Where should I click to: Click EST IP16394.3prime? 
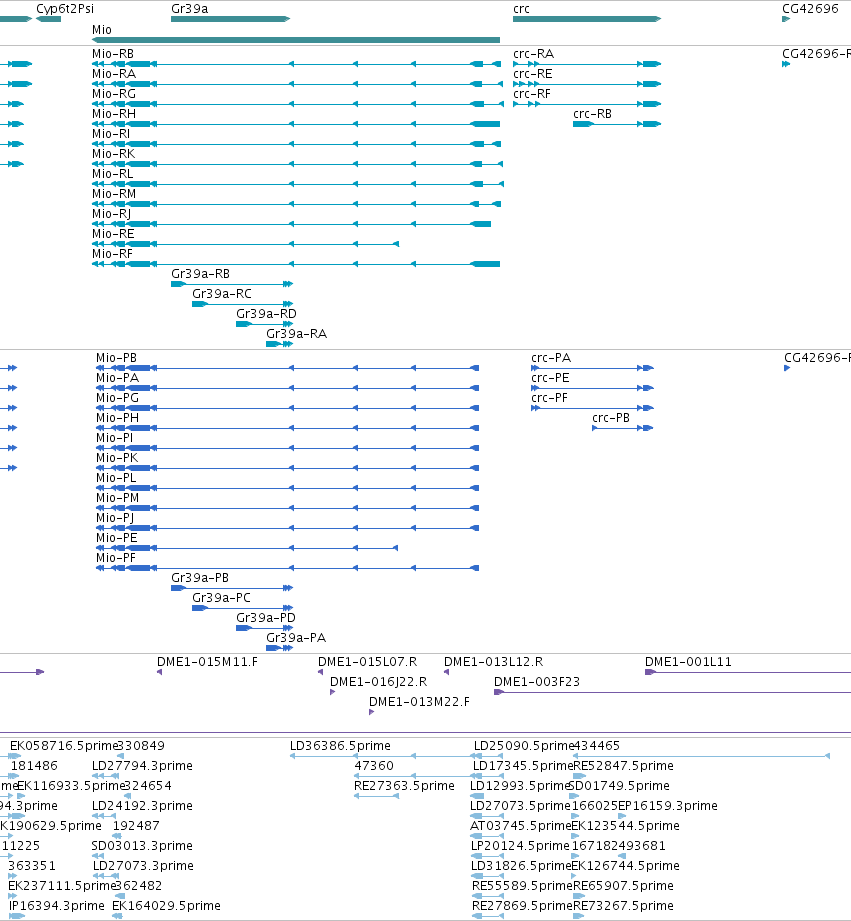[56, 905]
